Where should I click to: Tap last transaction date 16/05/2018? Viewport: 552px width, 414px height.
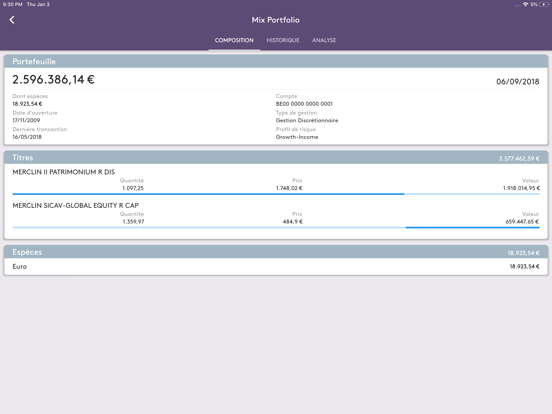coord(27,137)
